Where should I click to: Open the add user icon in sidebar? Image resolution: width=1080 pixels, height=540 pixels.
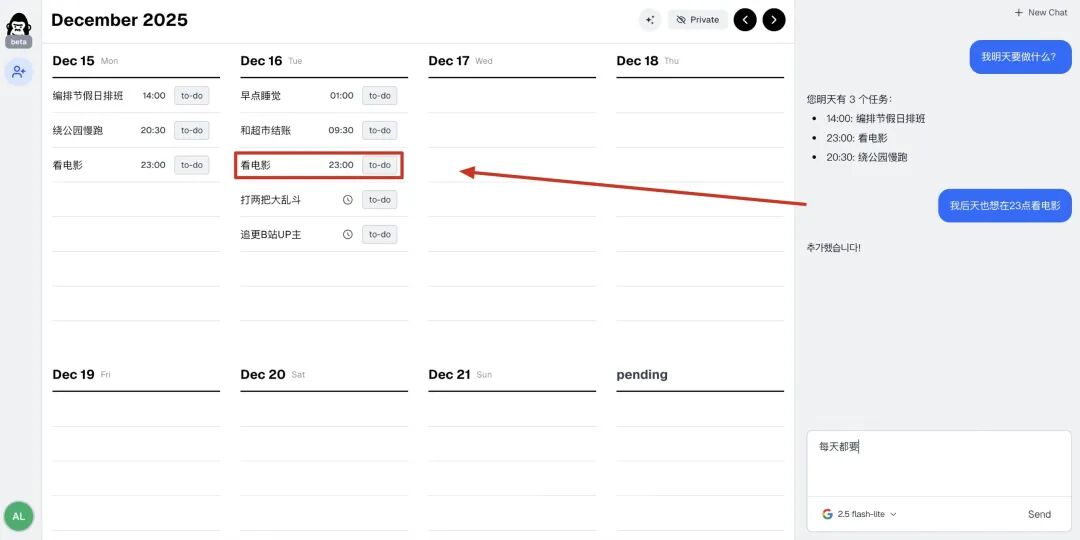tap(19, 72)
